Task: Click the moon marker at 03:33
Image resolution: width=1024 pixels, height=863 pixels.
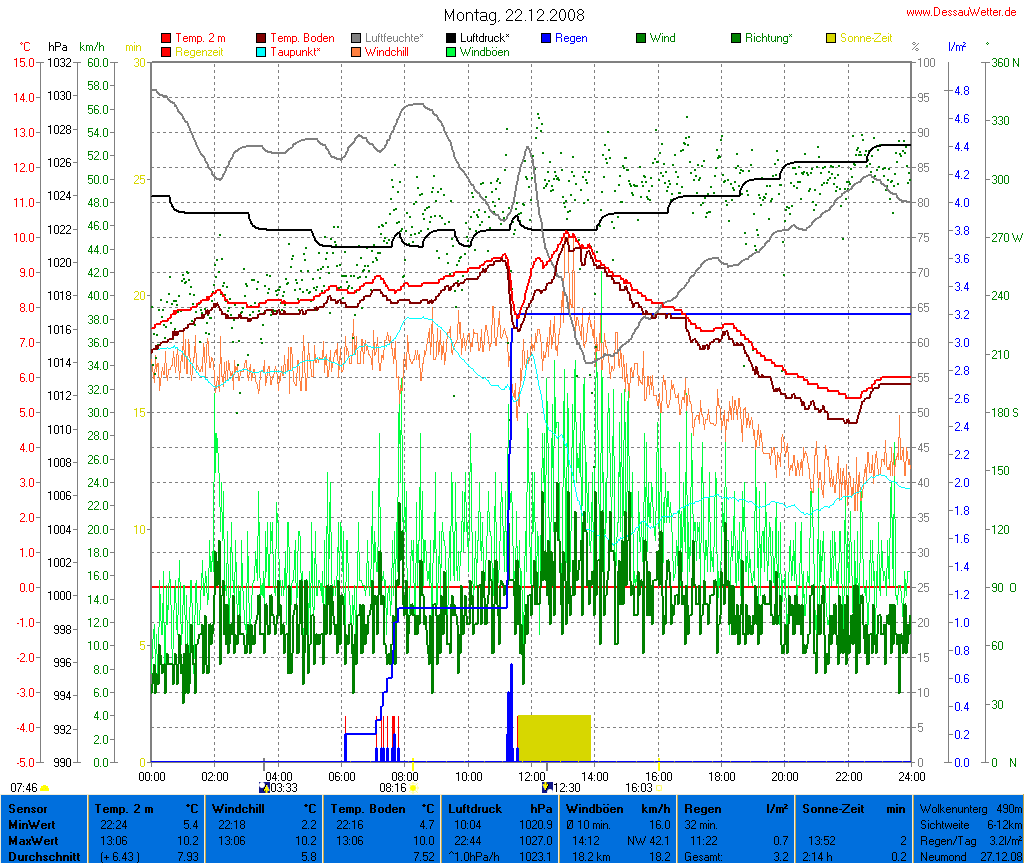Action: point(264,787)
